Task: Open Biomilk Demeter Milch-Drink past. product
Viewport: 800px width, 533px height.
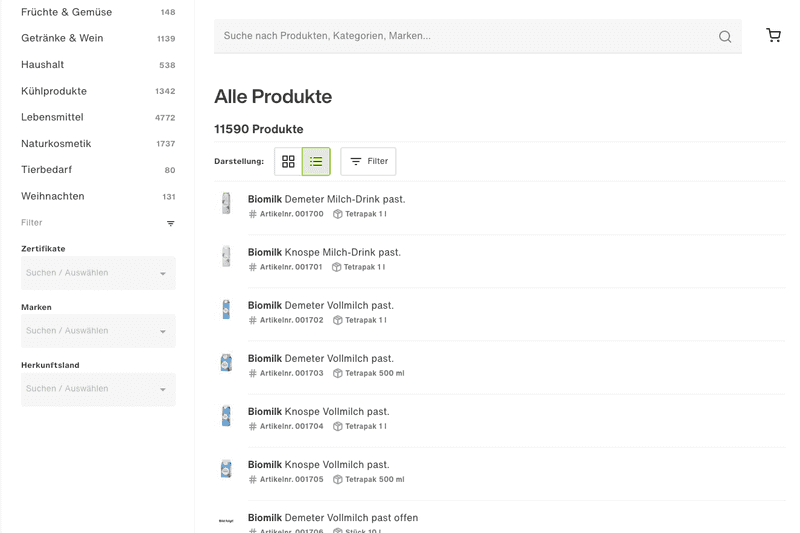Action: (327, 199)
